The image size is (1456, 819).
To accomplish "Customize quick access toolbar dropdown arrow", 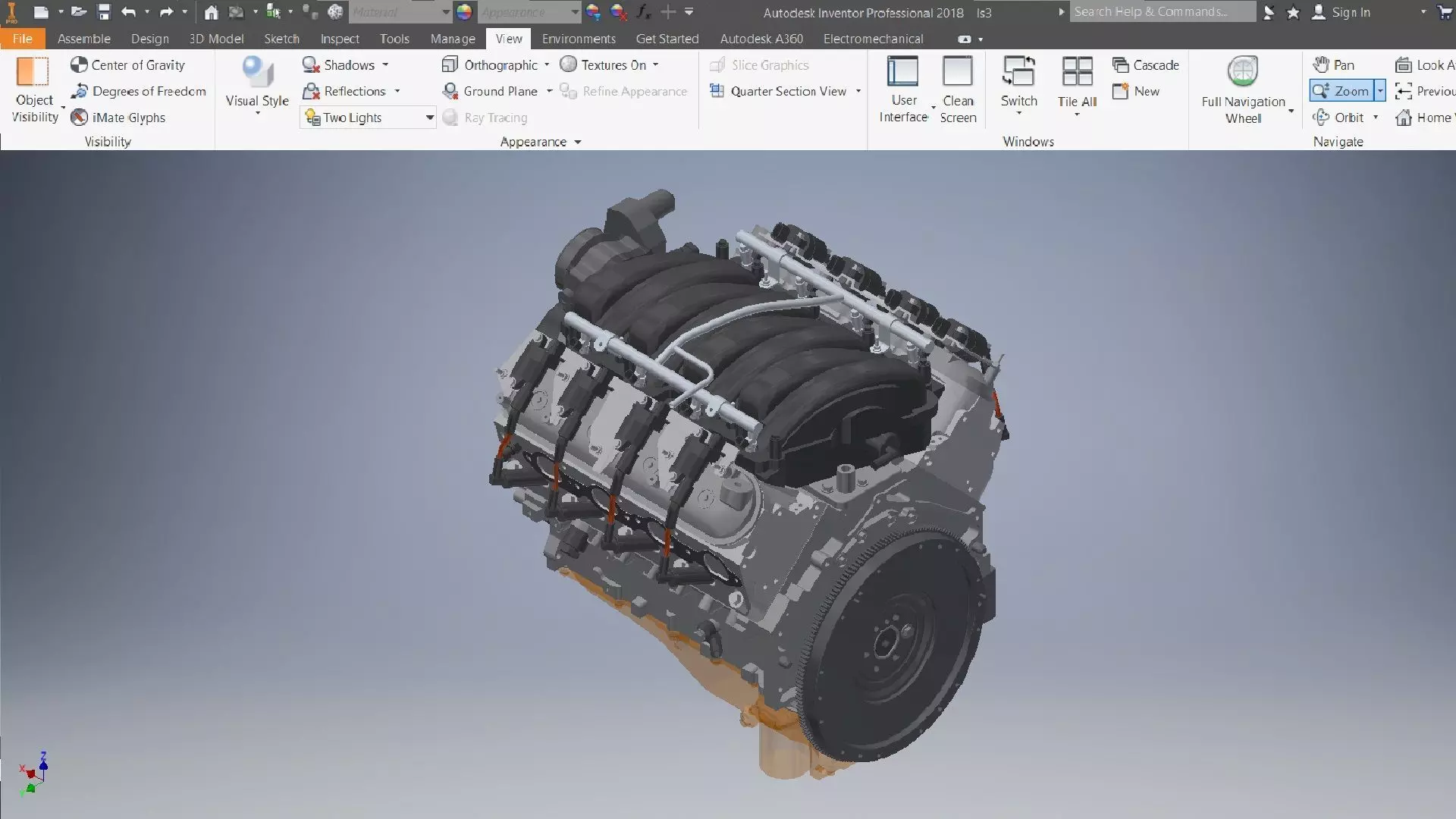I will [689, 12].
